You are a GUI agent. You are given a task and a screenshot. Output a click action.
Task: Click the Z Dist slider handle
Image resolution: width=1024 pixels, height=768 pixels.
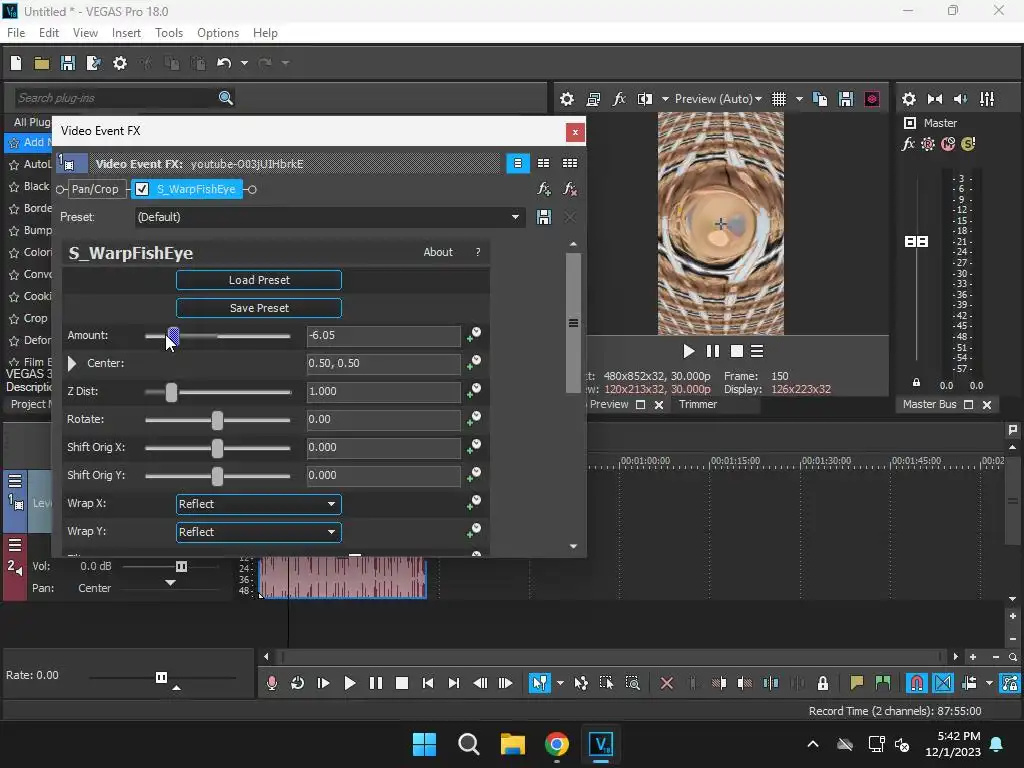(171, 392)
